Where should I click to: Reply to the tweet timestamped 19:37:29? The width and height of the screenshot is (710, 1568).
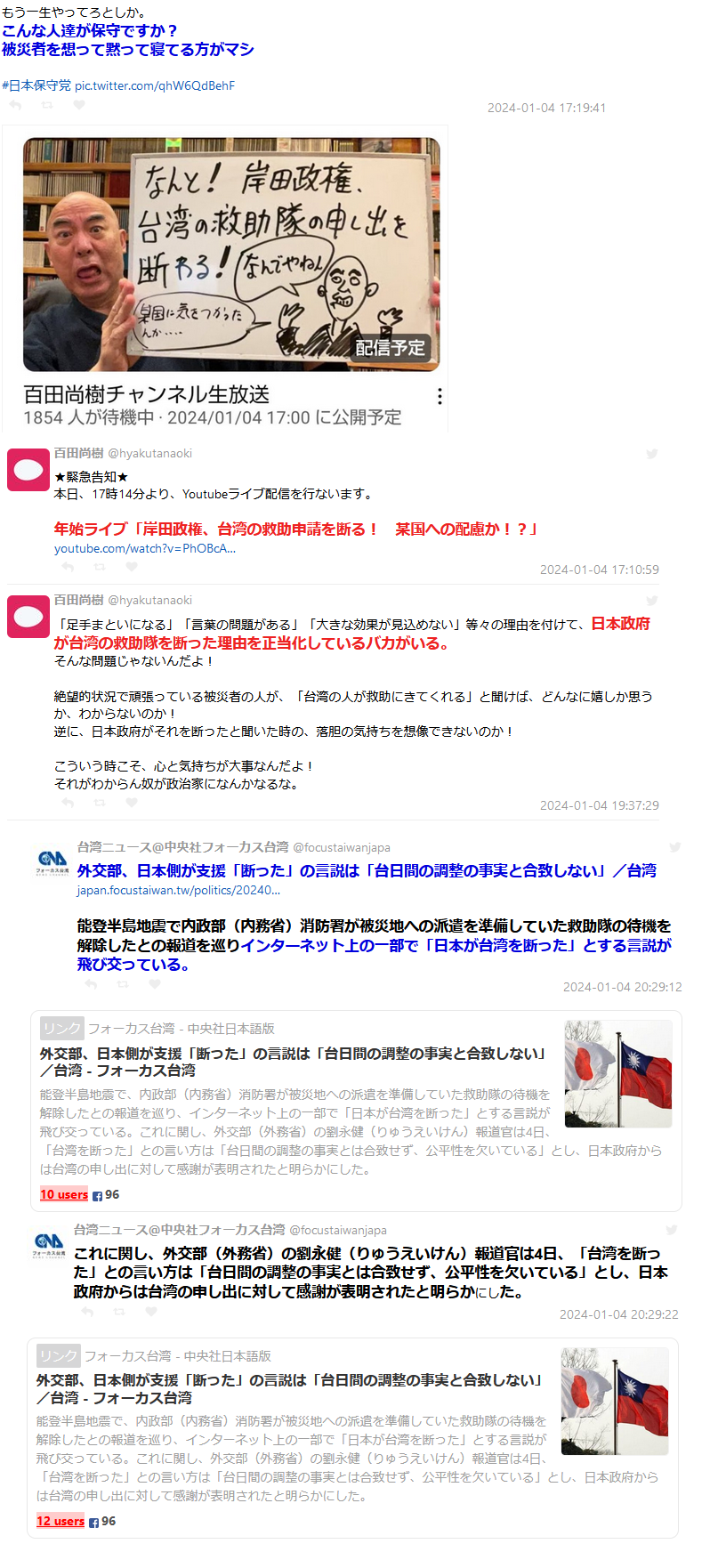(x=68, y=803)
